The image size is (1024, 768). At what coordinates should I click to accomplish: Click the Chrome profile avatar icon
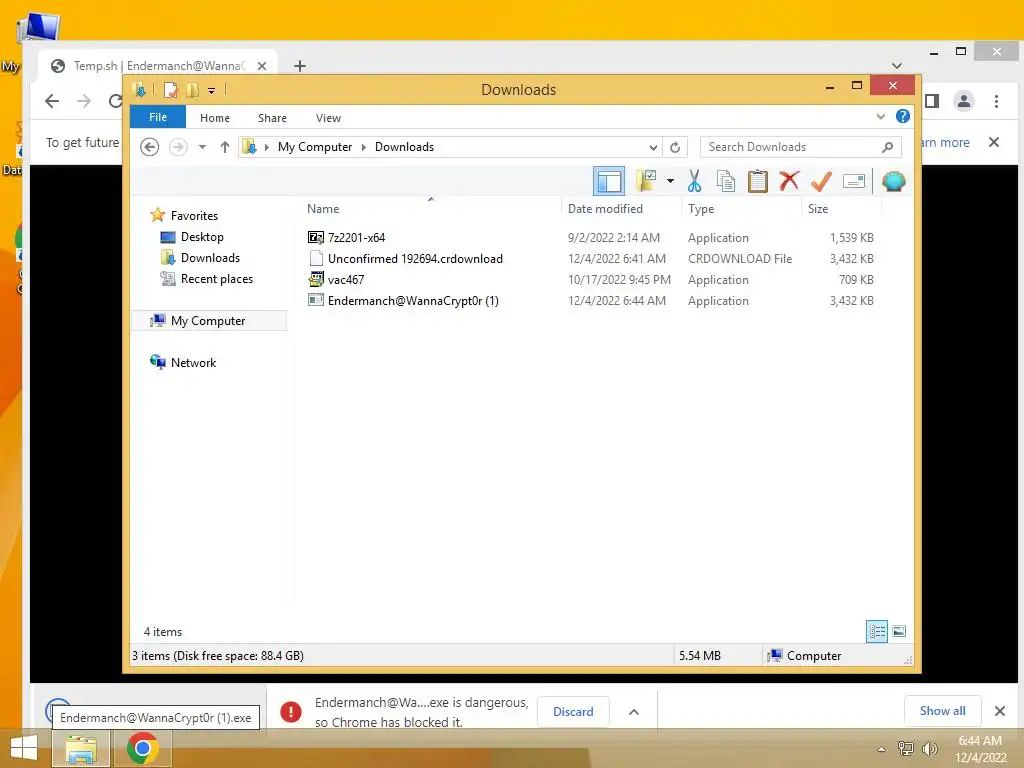click(x=964, y=101)
